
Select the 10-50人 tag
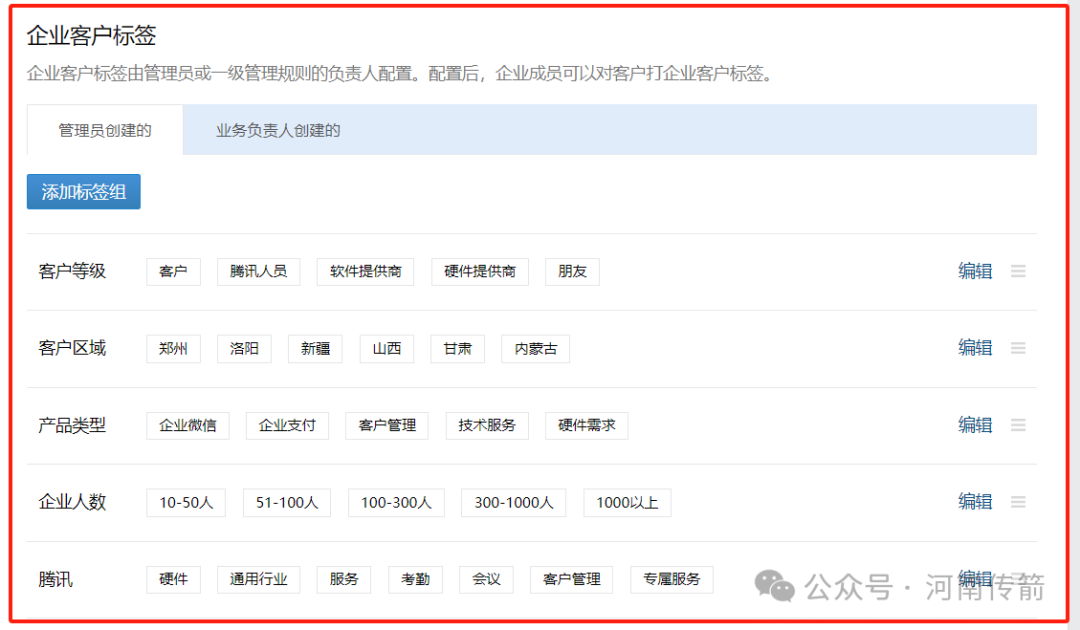(x=186, y=503)
